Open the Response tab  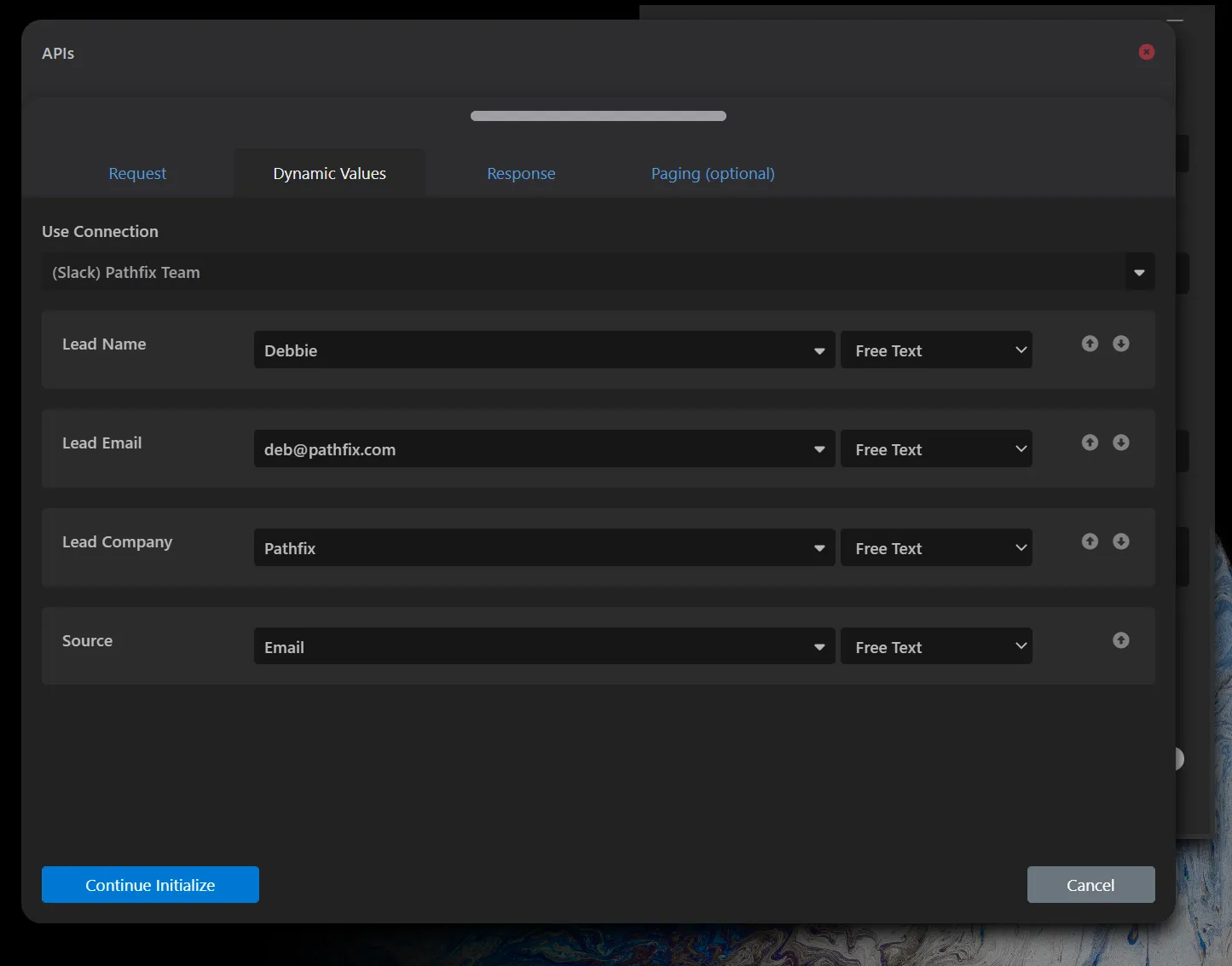tap(521, 173)
